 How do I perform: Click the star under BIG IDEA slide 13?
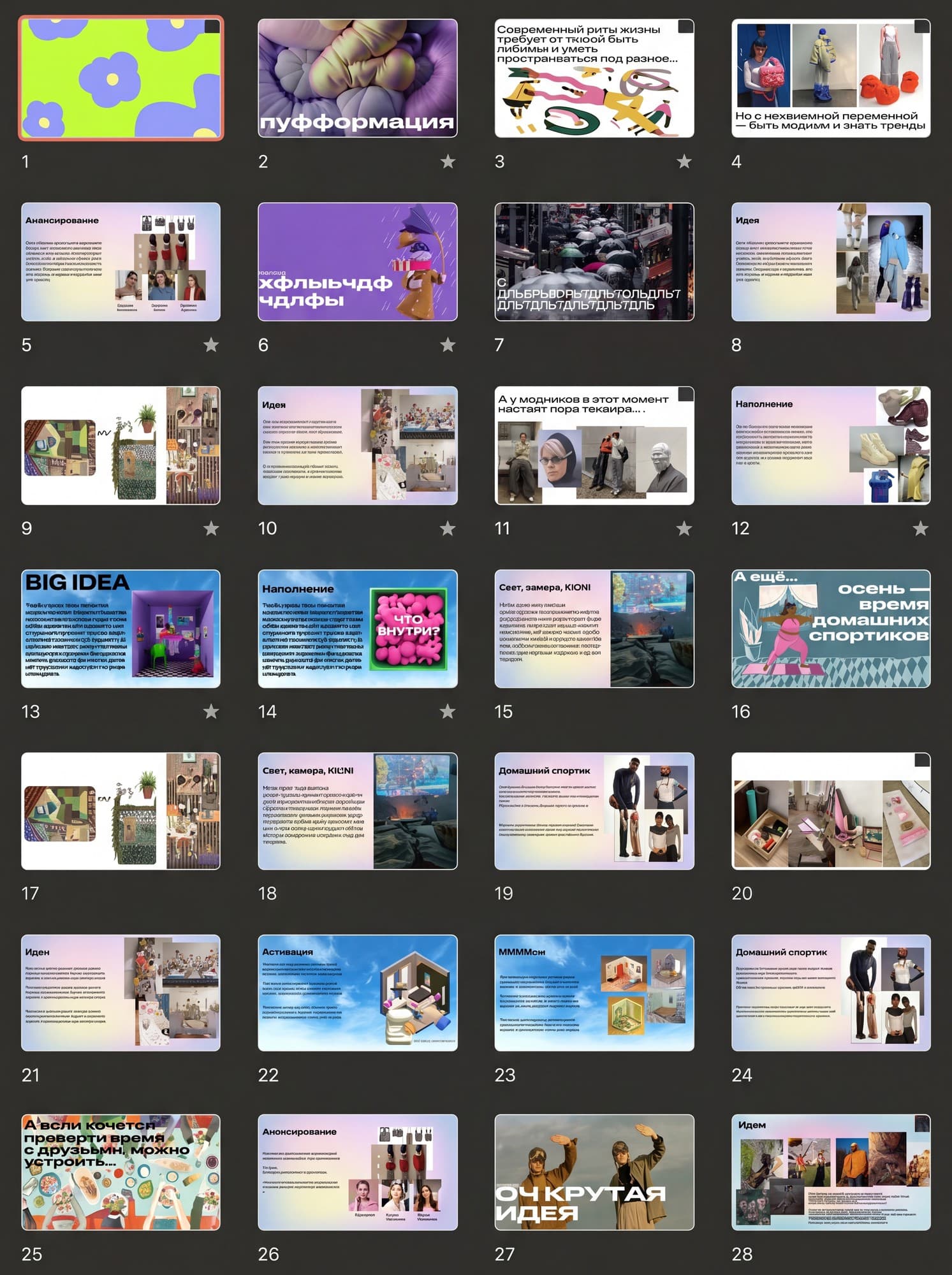[x=211, y=711]
